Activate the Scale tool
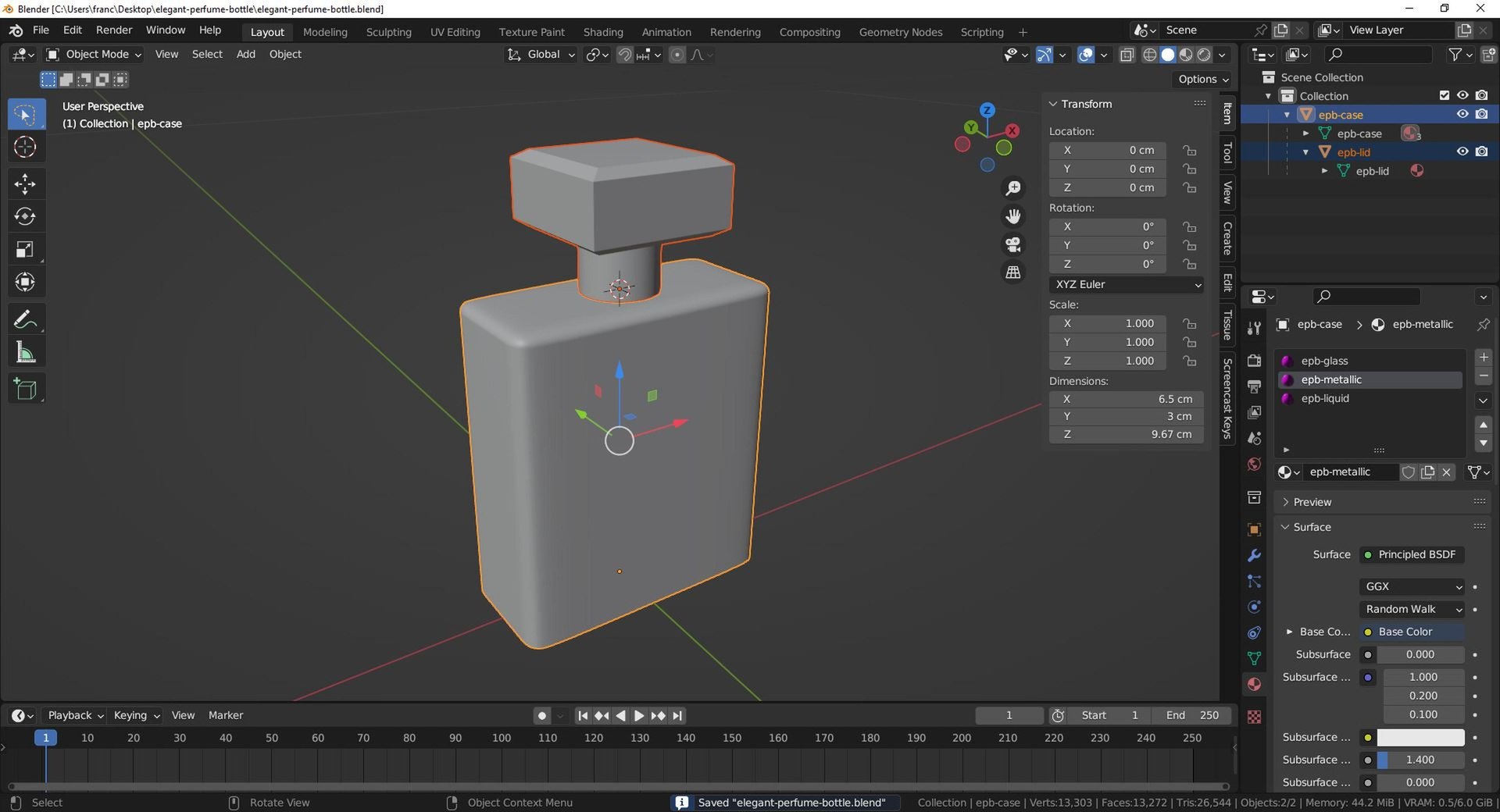Screen dimensions: 1500x812 [x=25, y=249]
